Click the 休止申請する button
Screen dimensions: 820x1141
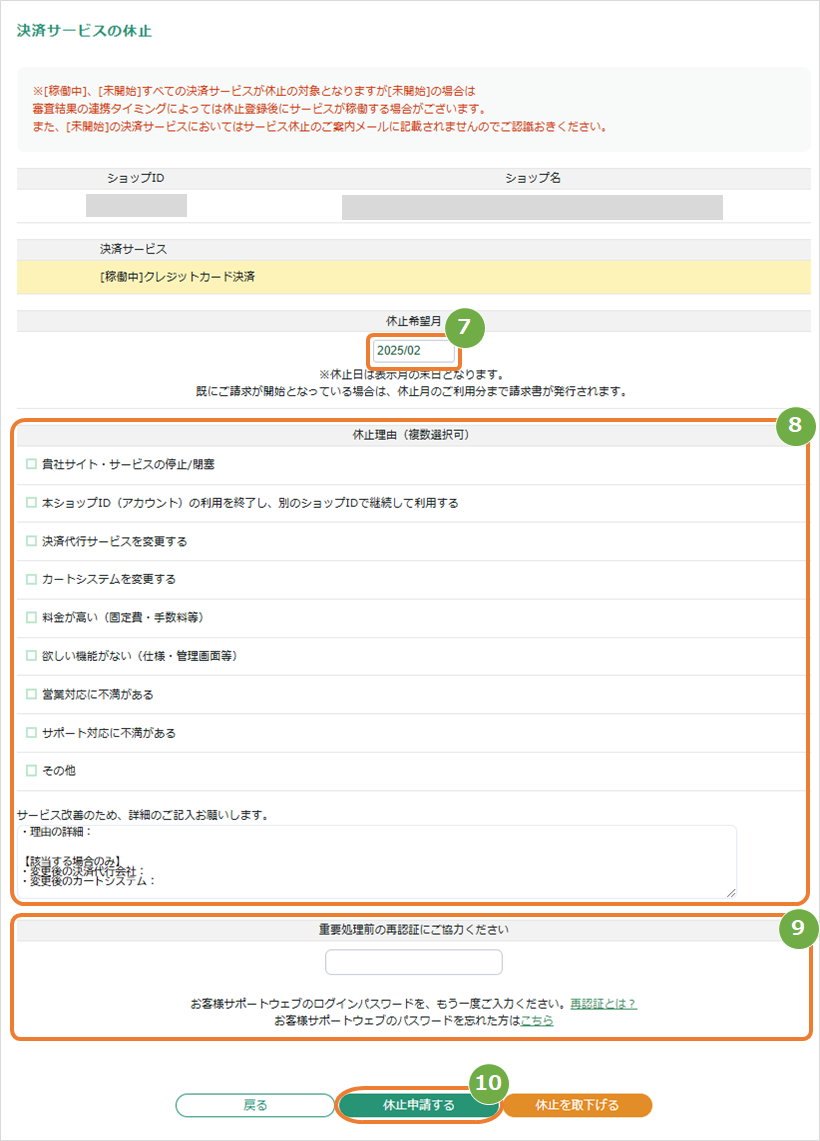pos(418,1105)
